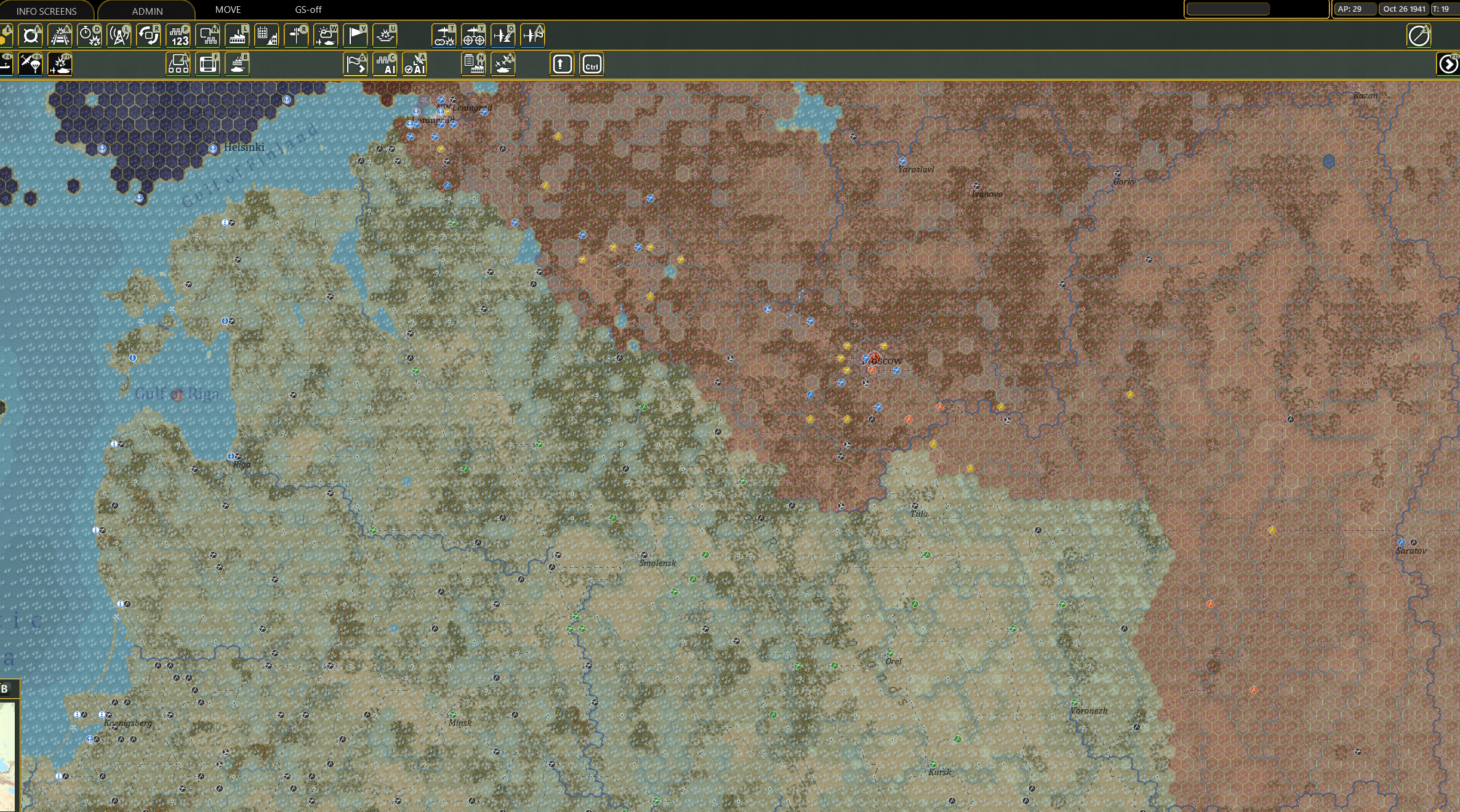1460x812 pixels.
Task: Click the square frame icon (F)
Action: click(x=208, y=64)
